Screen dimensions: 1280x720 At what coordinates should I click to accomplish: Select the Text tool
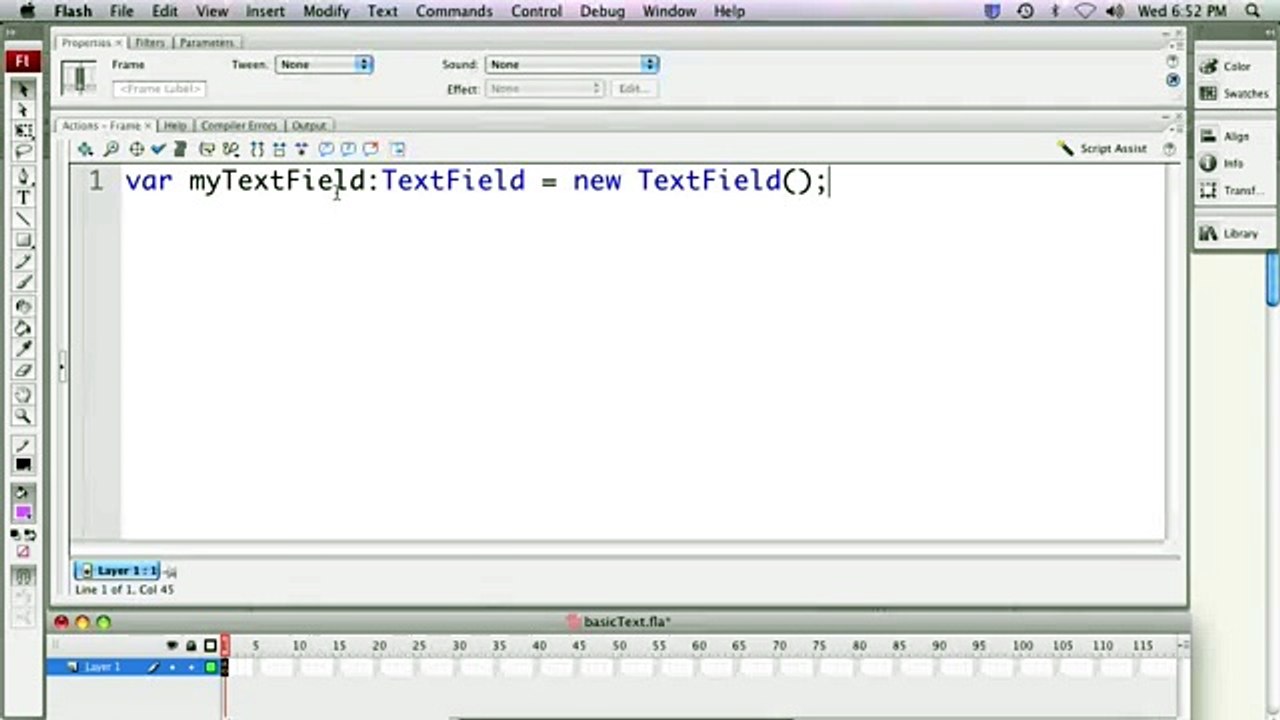[23, 198]
